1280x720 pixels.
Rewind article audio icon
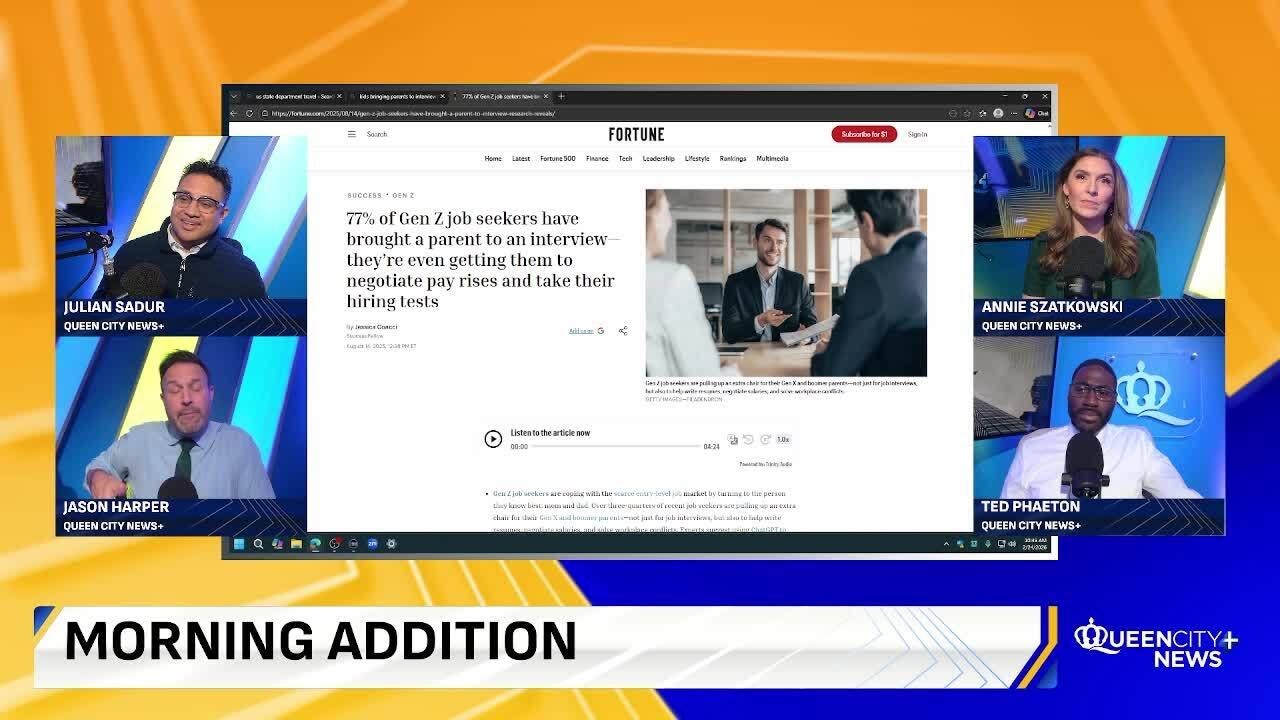coord(748,439)
